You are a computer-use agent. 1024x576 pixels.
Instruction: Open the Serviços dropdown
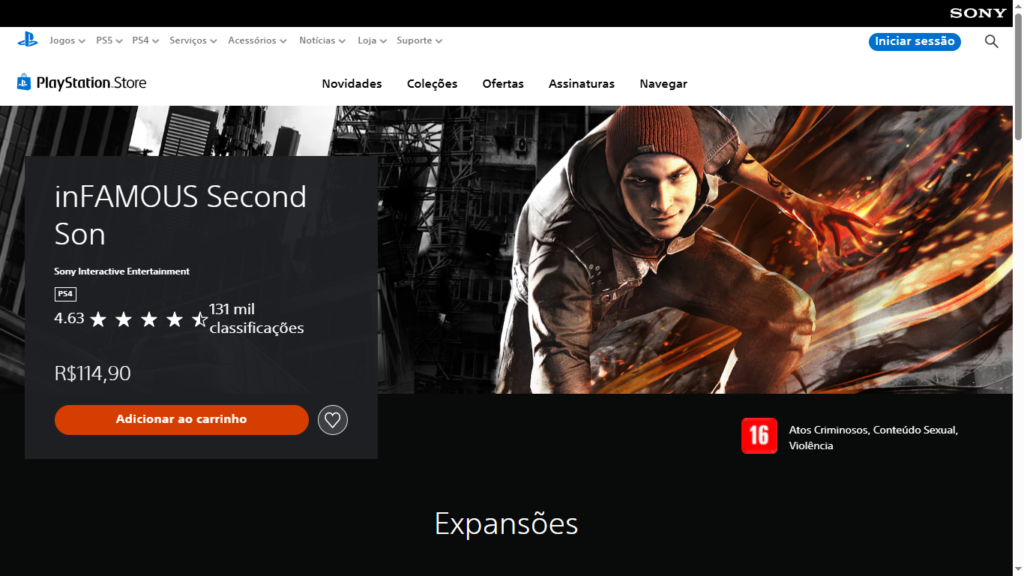point(193,40)
